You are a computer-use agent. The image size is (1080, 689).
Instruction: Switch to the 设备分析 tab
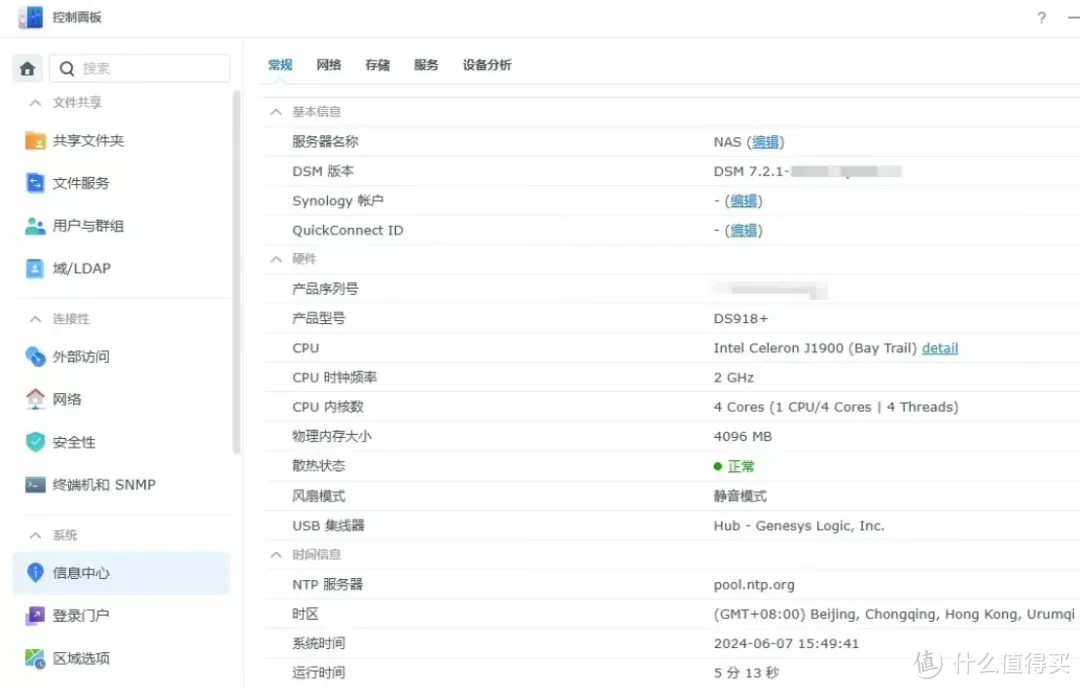coord(487,64)
